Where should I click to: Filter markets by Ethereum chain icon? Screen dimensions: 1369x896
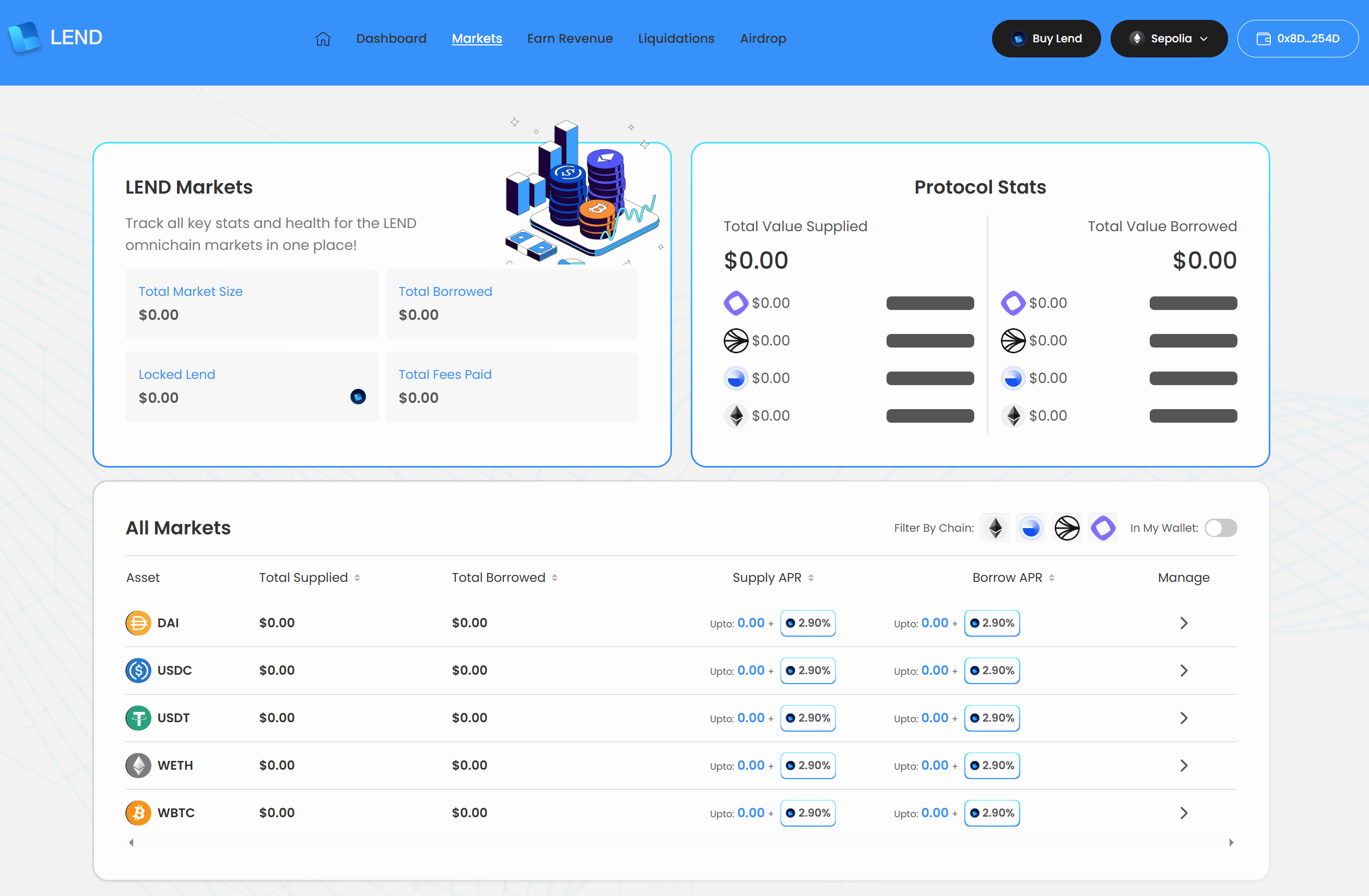click(995, 528)
